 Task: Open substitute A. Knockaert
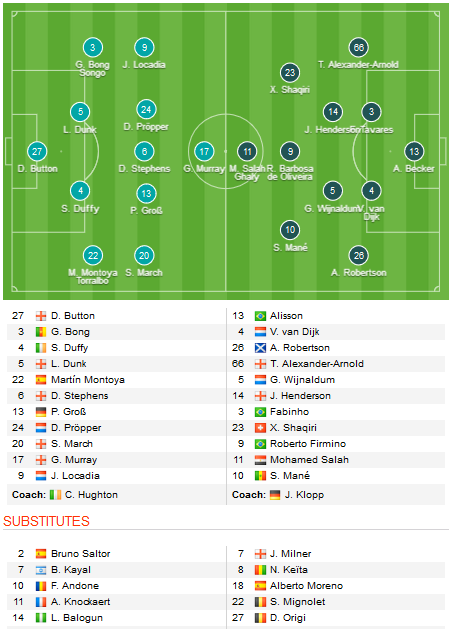80,602
